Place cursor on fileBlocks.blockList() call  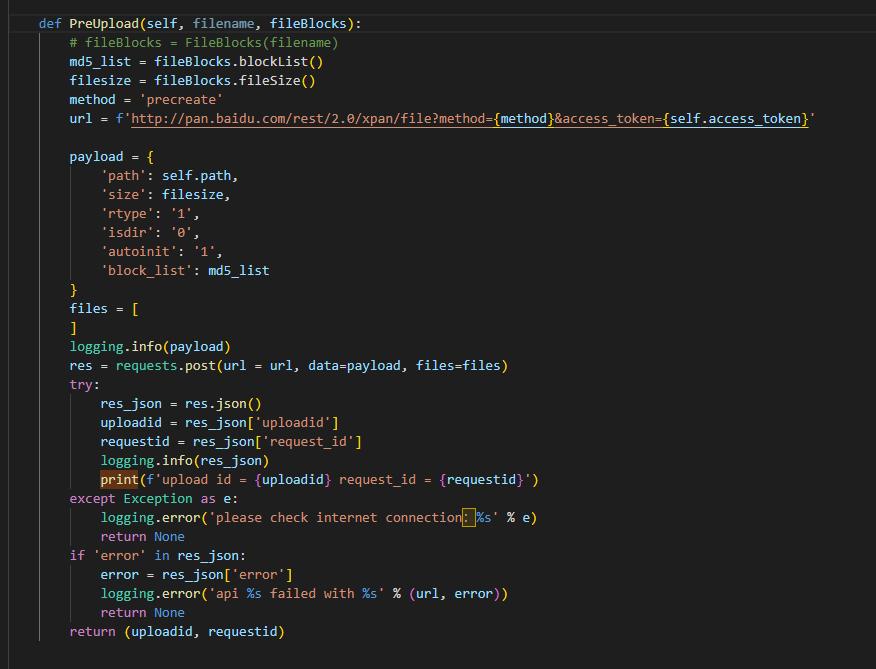(238, 62)
